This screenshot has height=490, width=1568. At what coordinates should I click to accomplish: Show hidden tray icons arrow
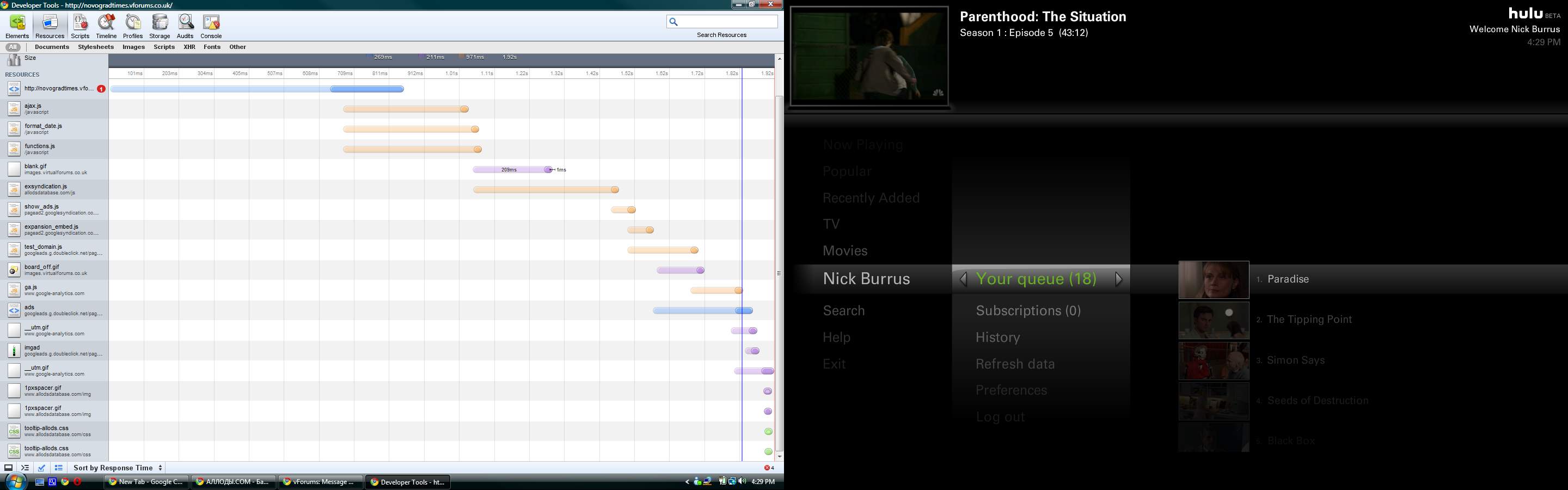(687, 482)
